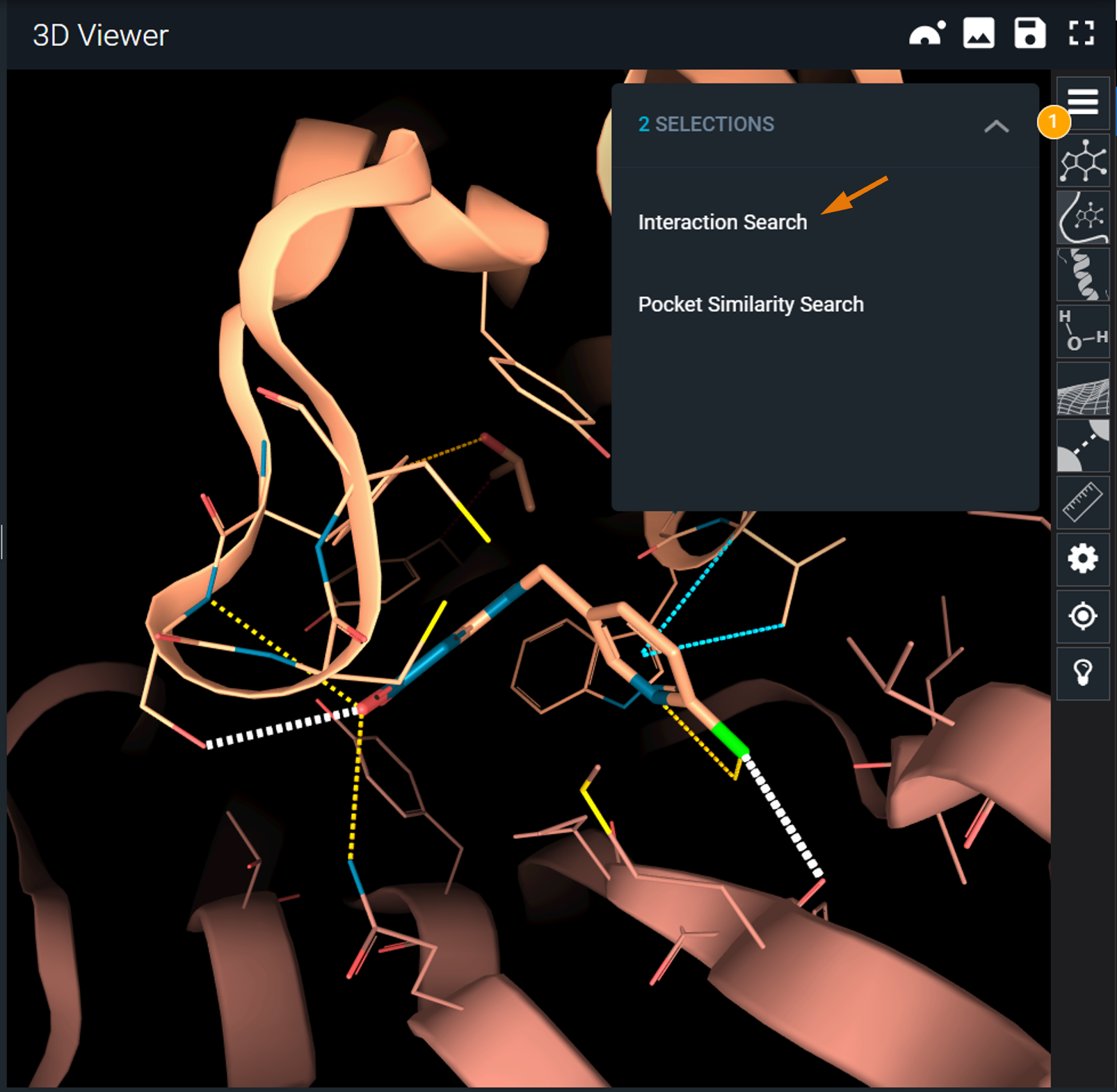
Task: Toggle the protein helix ribbon icon
Action: (x=1083, y=275)
